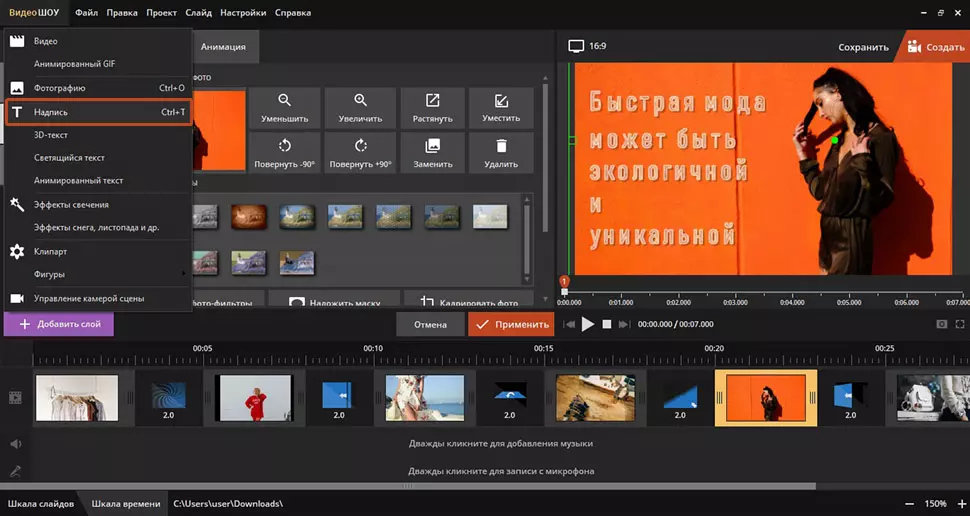The width and height of the screenshot is (970, 516).
Task: Click the Заменить replace-photo icon
Action: coord(433,153)
